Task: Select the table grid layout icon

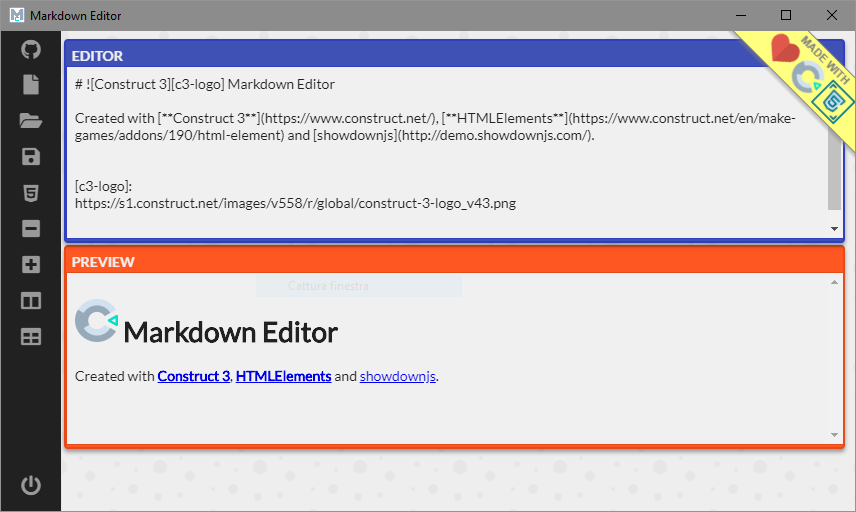Action: coord(31,337)
